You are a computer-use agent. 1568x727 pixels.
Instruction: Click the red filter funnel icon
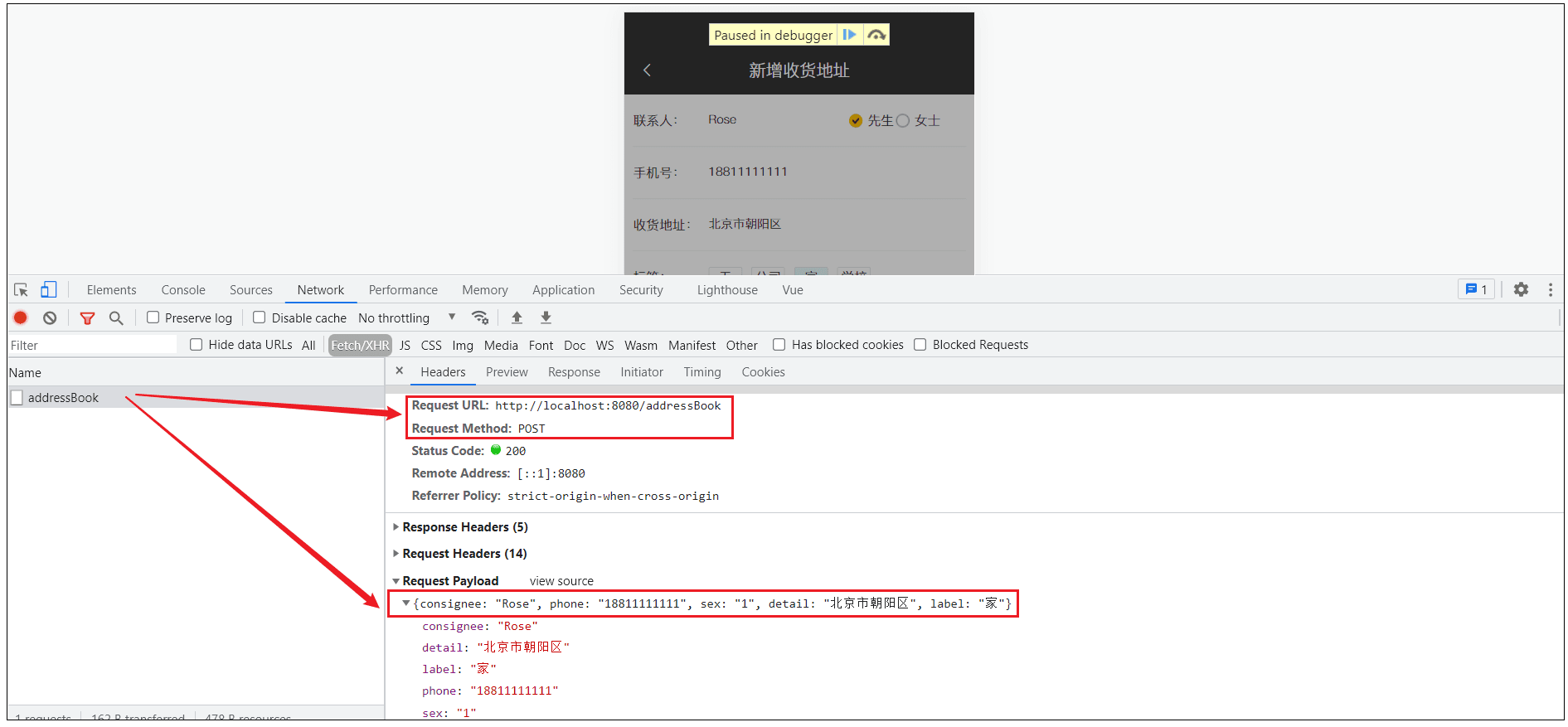click(87, 317)
